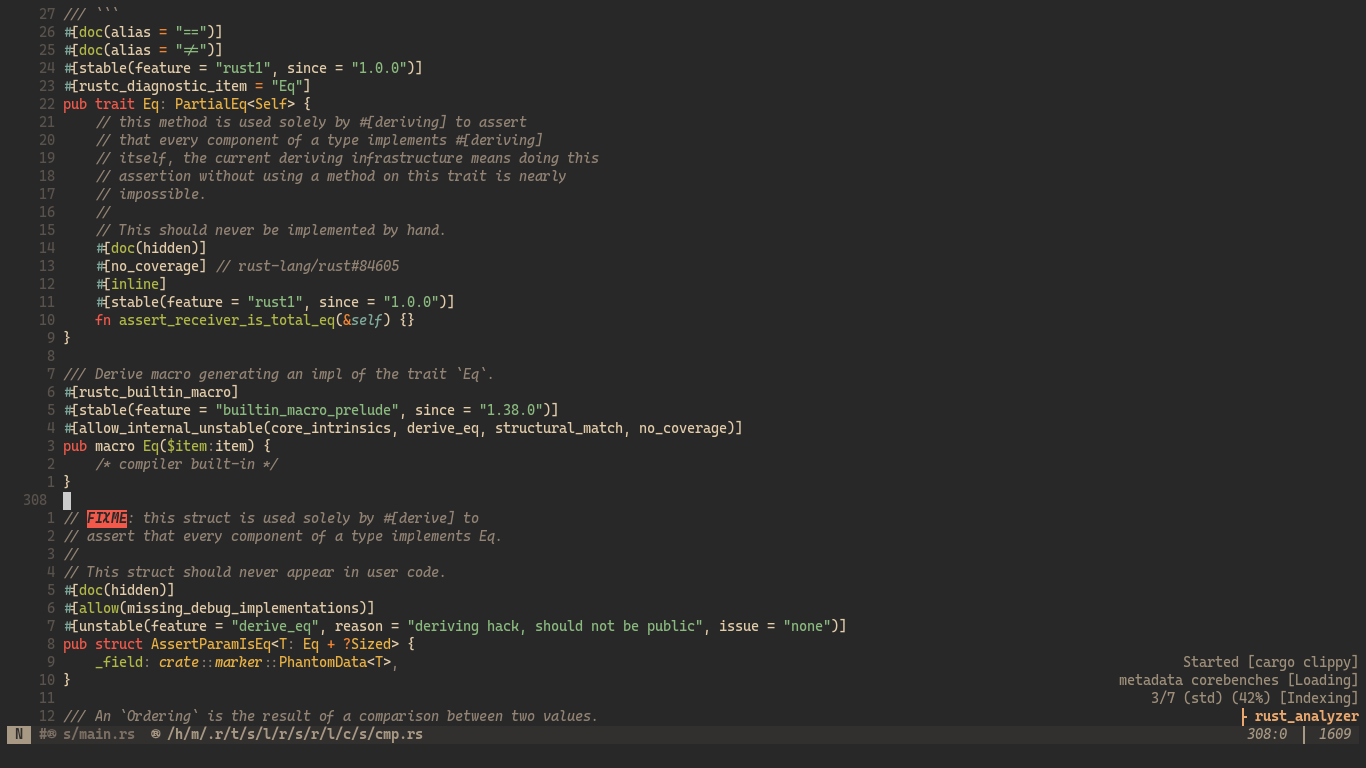Click the assert_receiver_is_total_eq function name
The height and width of the screenshot is (768, 1366).
pos(227,320)
